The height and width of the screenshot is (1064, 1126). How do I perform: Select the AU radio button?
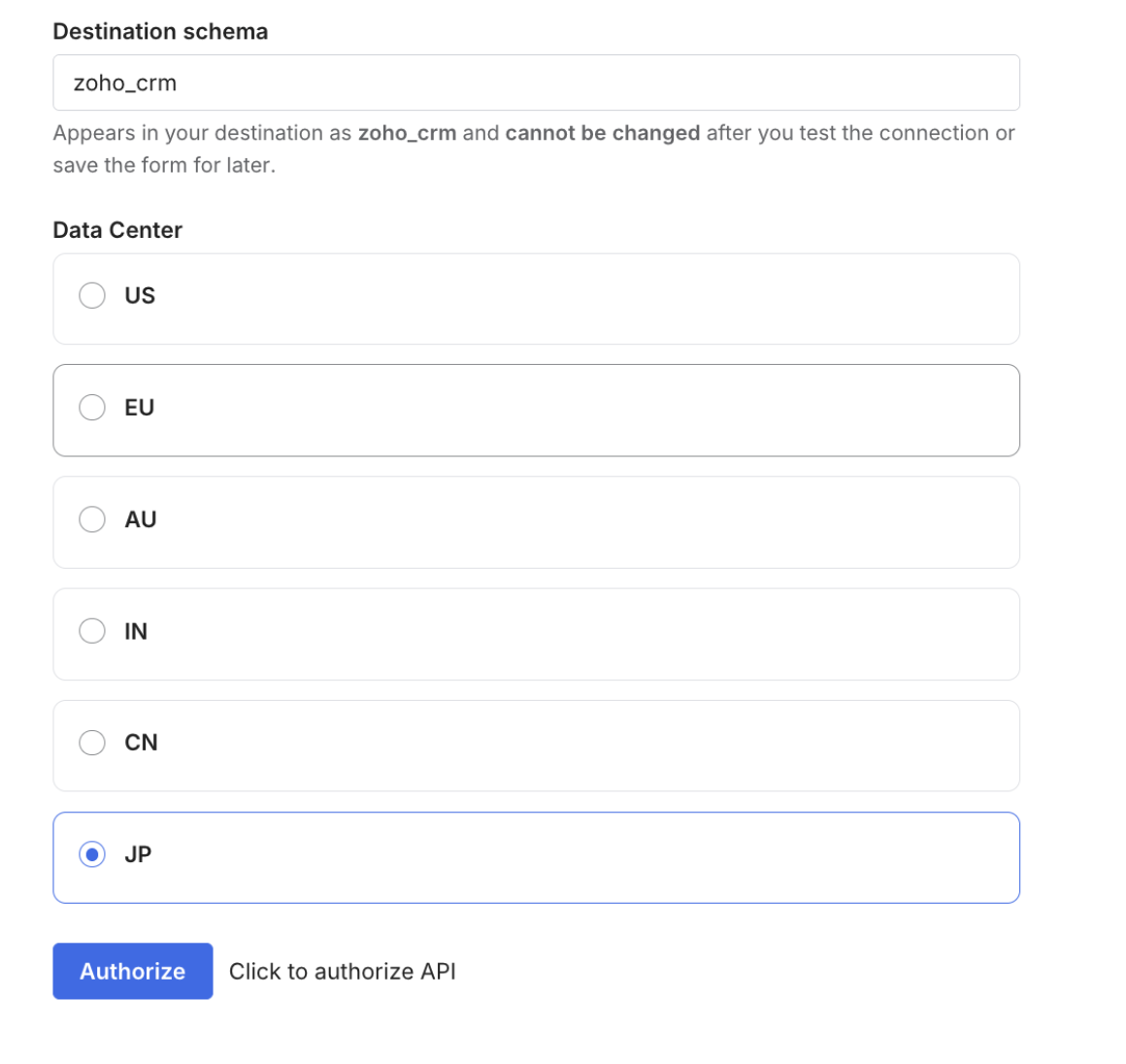click(x=92, y=518)
